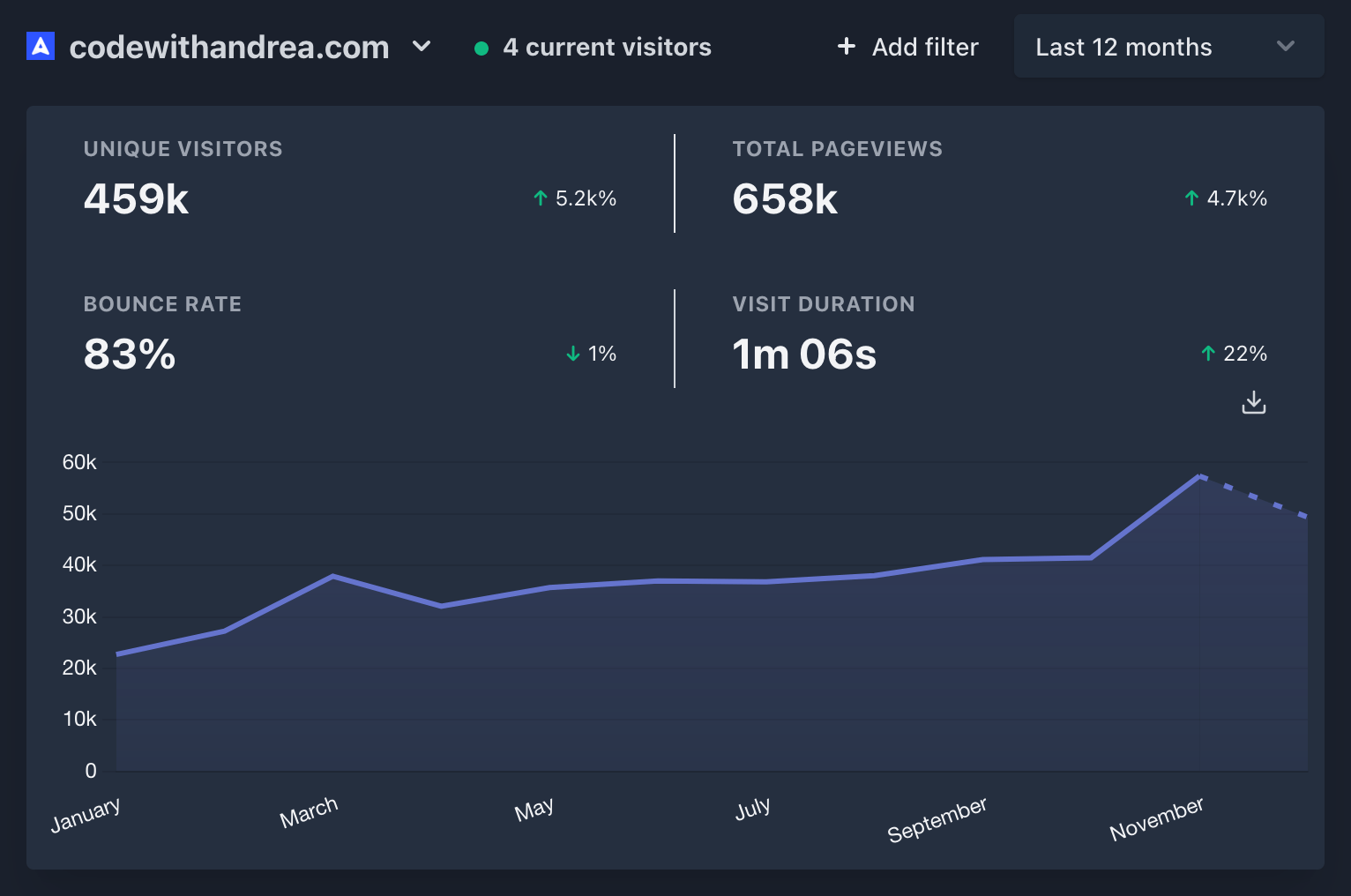The image size is (1351, 896).
Task: Open the site selector dropdown chevron
Action: point(422,49)
